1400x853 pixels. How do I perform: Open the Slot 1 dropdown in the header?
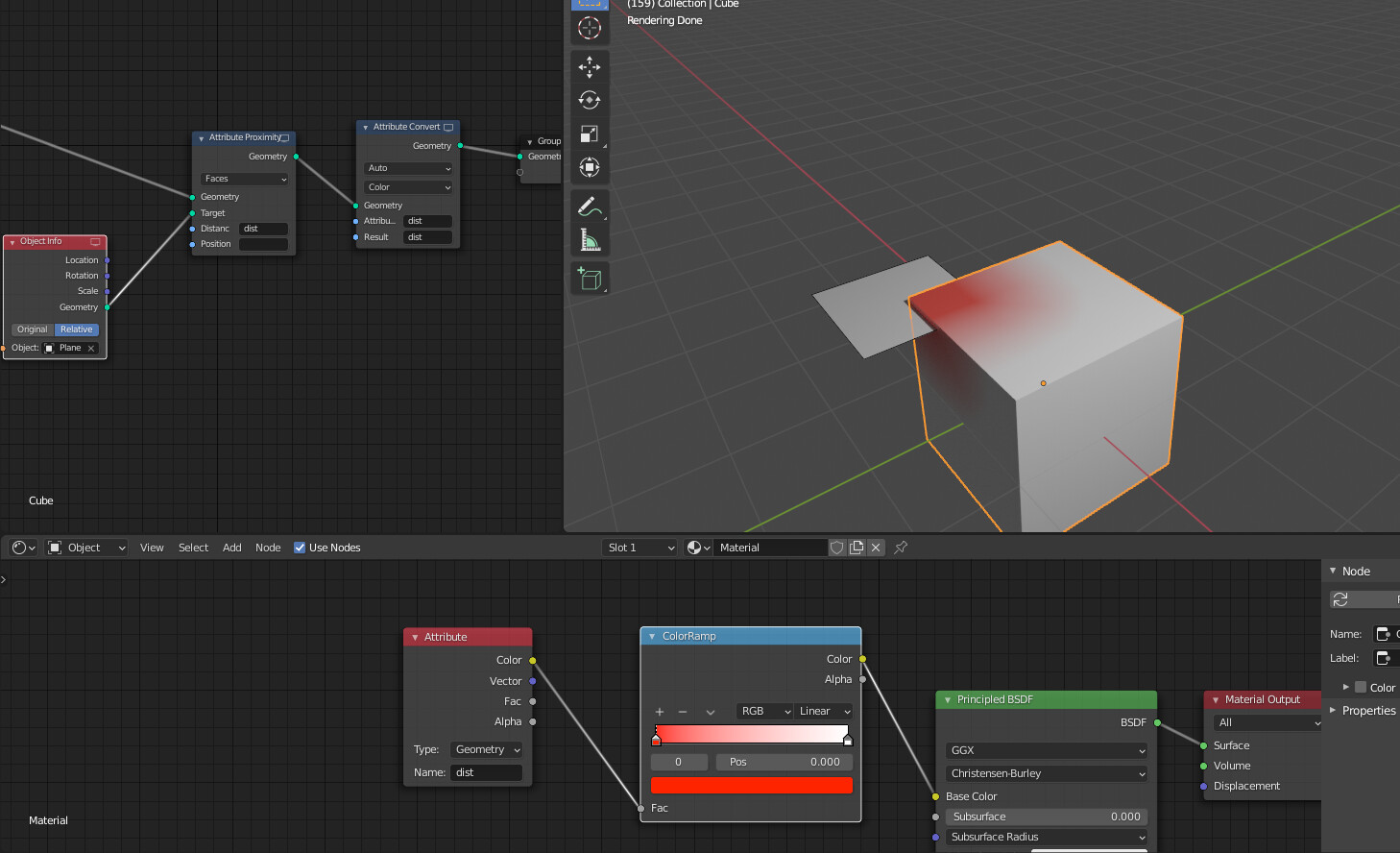[x=640, y=547]
